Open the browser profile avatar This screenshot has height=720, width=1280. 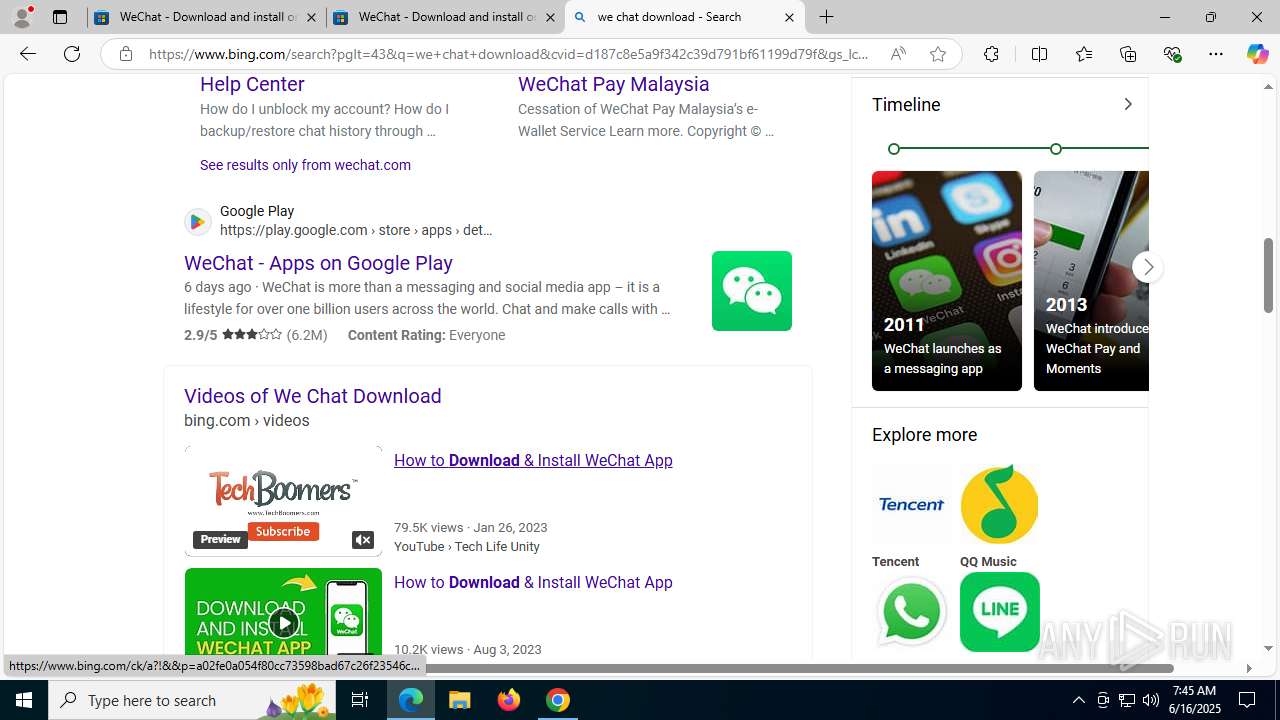pos(22,17)
